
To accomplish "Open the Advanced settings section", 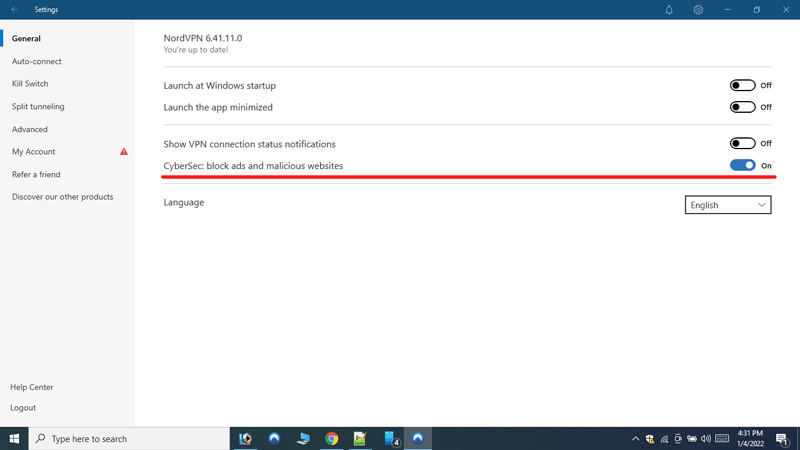I will tap(30, 129).
